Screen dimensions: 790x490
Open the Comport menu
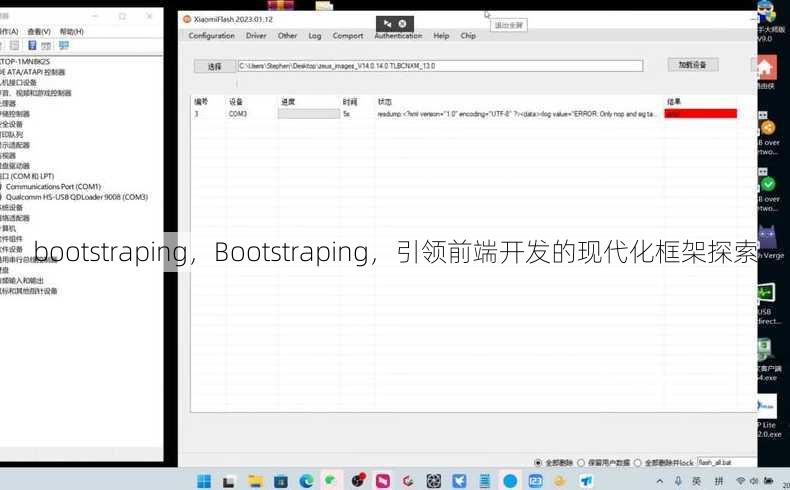348,36
